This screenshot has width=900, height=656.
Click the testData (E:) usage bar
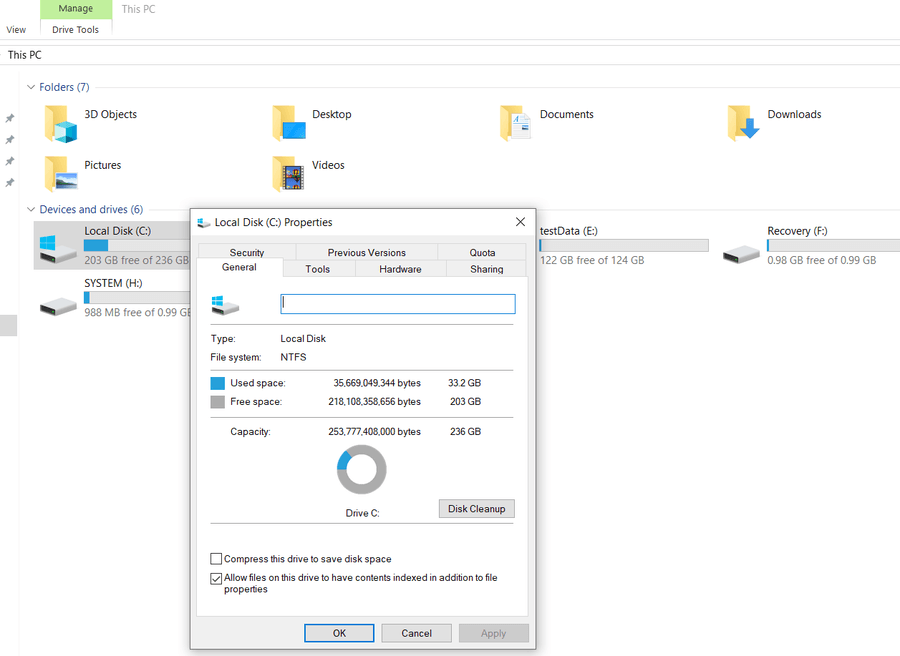pyautogui.click(x=624, y=246)
